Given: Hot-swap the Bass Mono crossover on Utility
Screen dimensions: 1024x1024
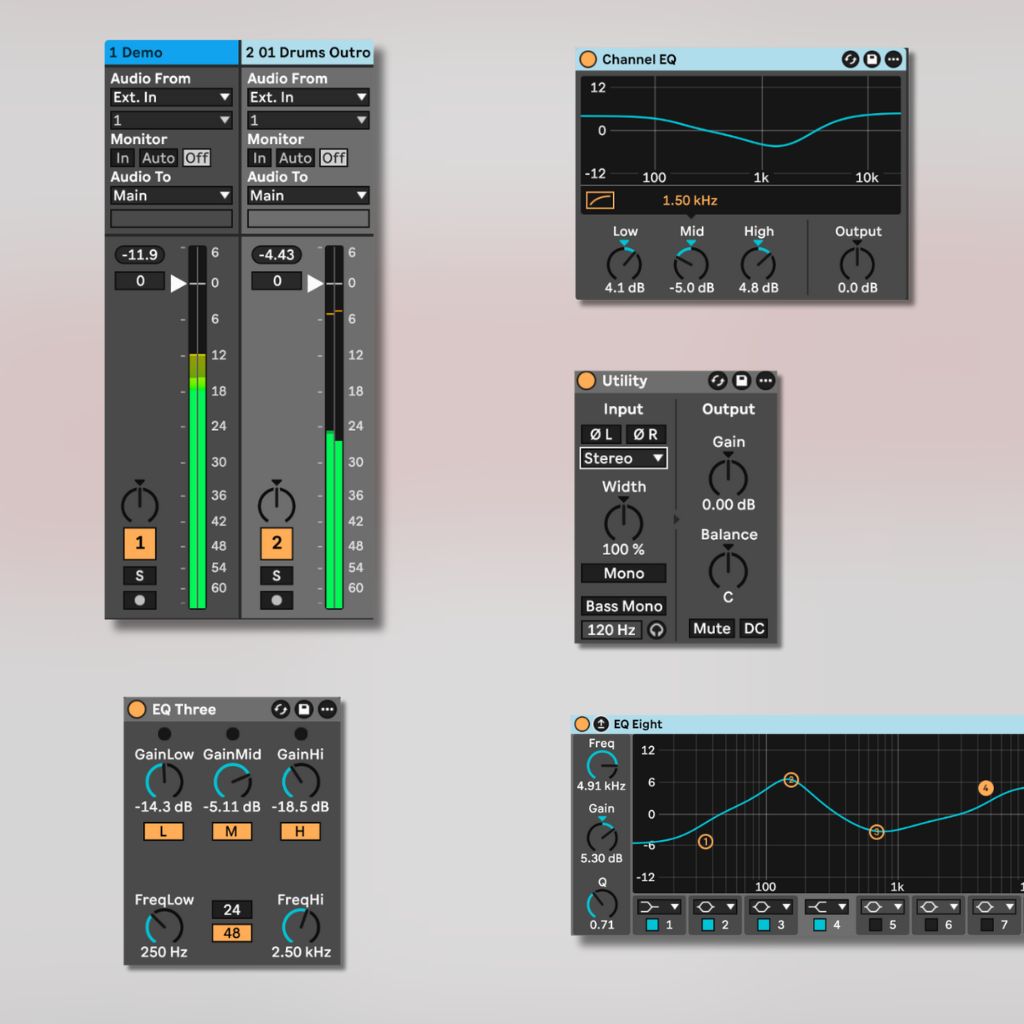Looking at the screenshot, I should (x=657, y=628).
